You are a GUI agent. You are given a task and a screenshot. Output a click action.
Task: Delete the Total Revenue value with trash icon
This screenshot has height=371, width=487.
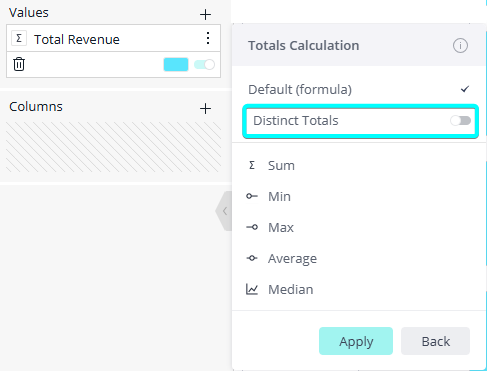pos(19,64)
